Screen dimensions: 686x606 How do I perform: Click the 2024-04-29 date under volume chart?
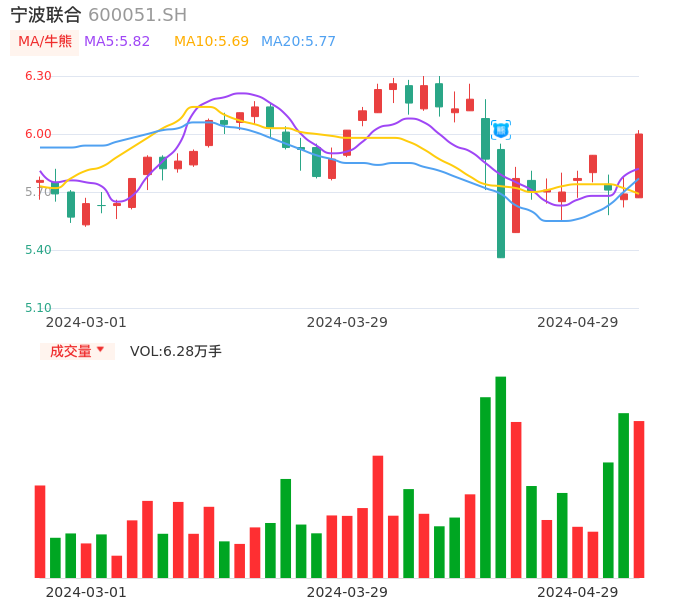click(x=578, y=592)
